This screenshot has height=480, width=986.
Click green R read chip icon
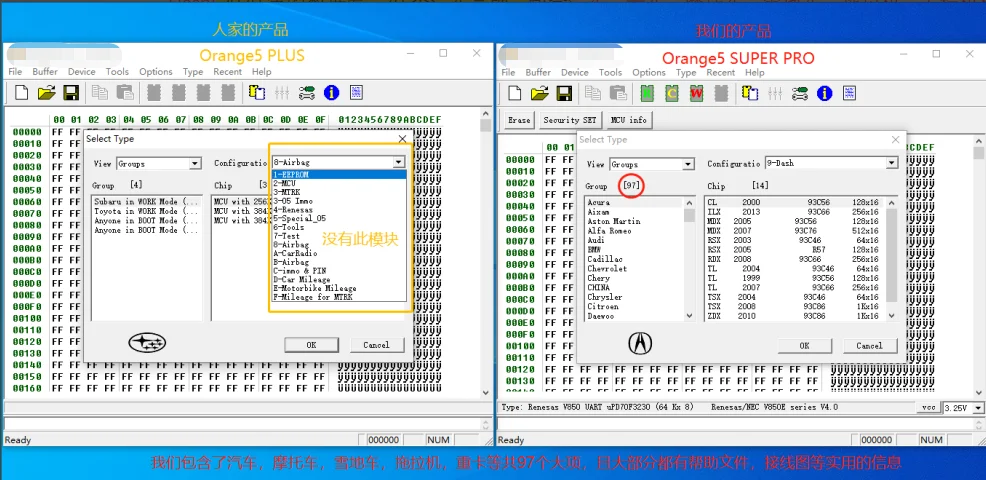(647, 94)
